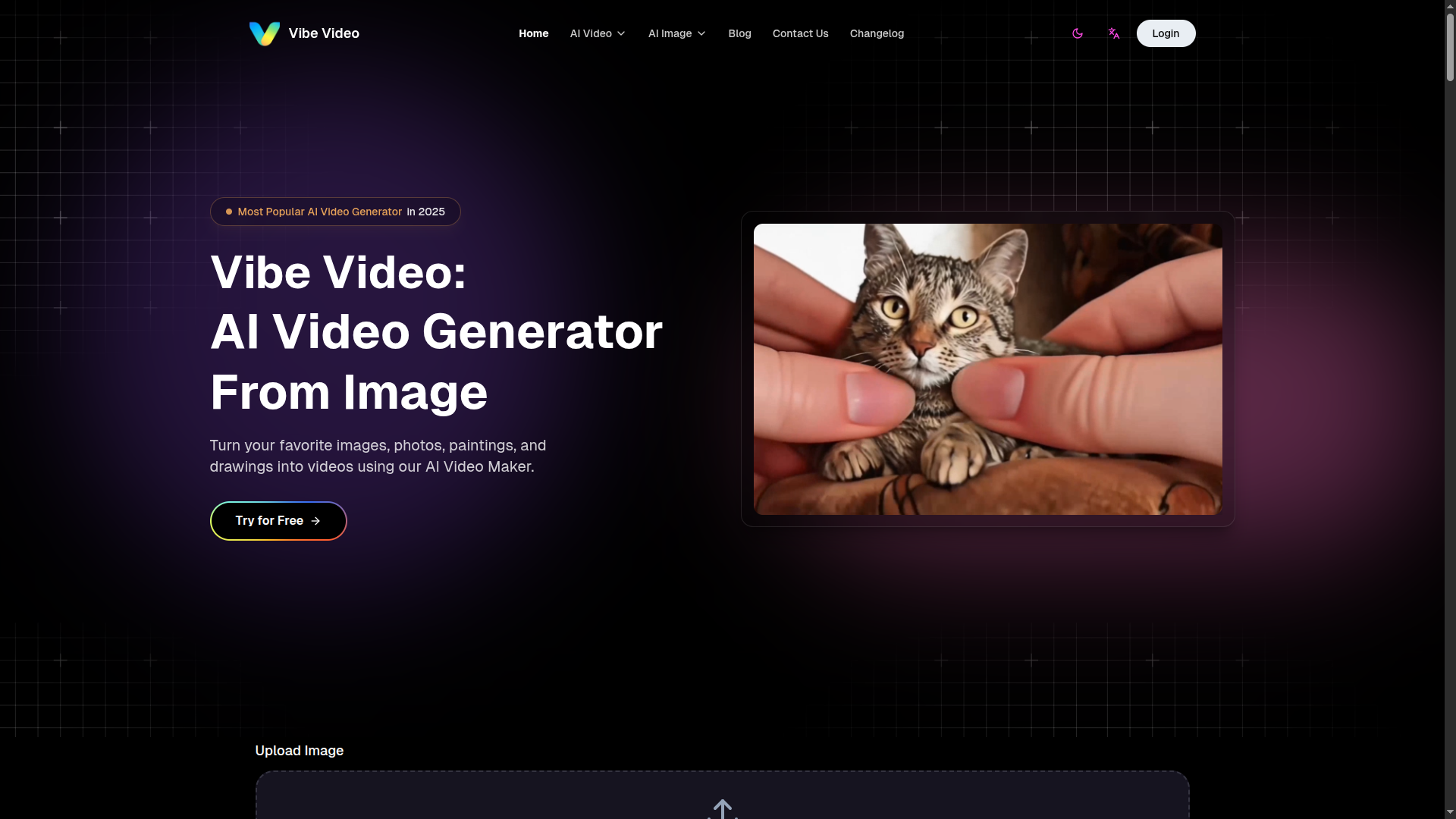Screen dimensions: 1456x819
Task: Click the Most Popular AI Video Generator badge
Action: [x=334, y=212]
